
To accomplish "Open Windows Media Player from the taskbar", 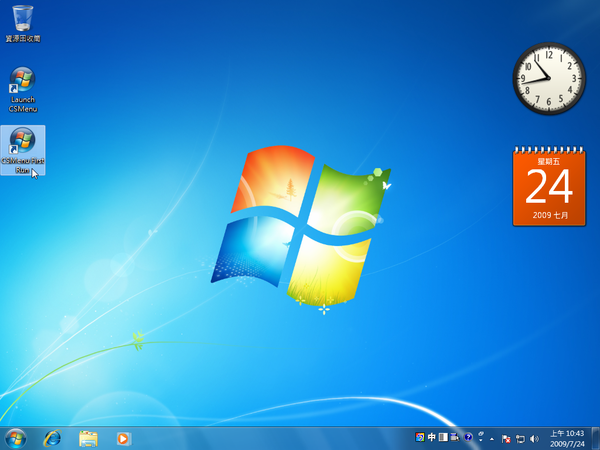I will tap(124, 439).
